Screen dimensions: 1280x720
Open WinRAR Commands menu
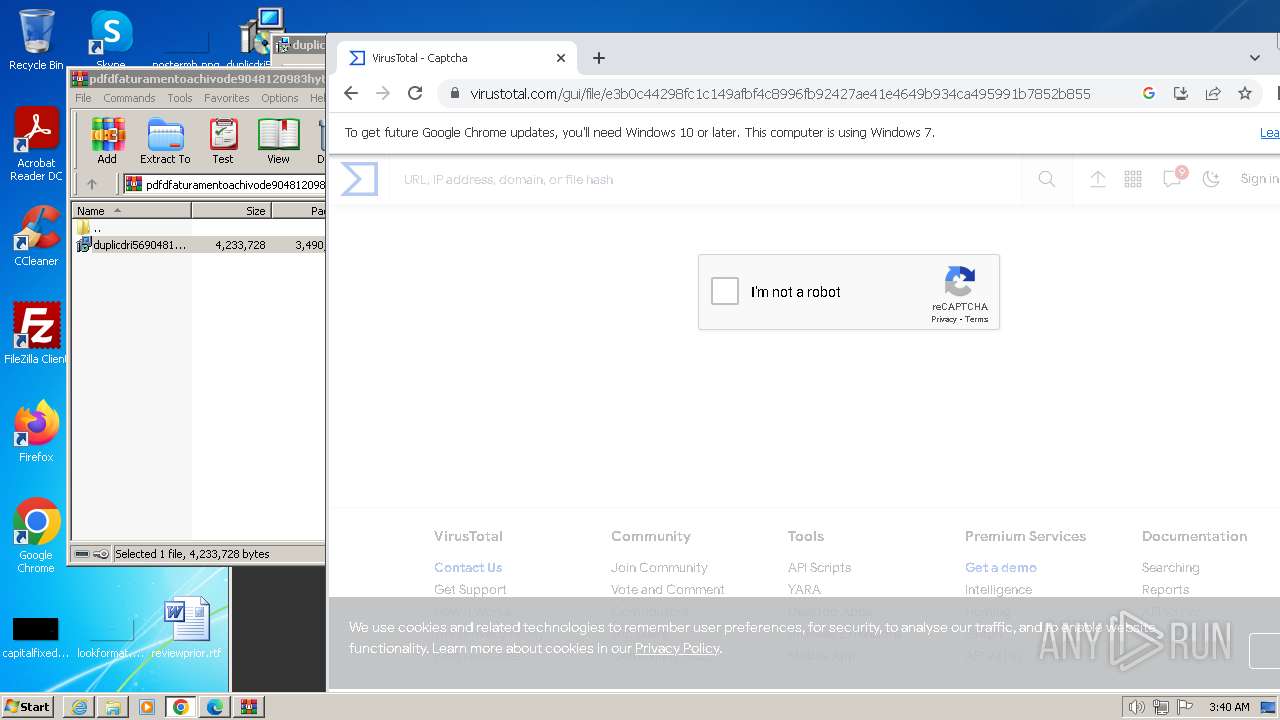[x=129, y=98]
